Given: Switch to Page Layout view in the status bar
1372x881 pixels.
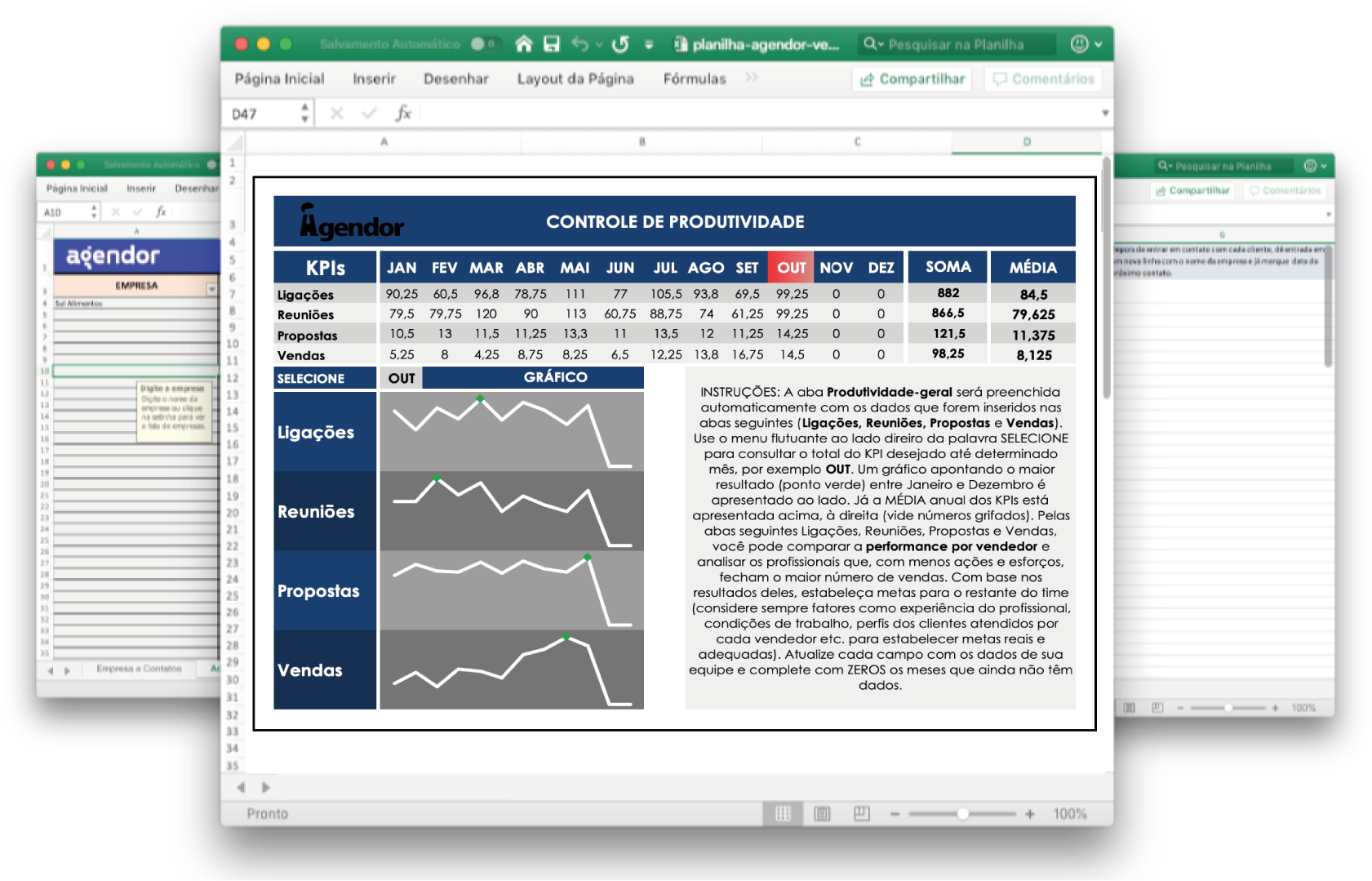Looking at the screenshot, I should tap(822, 813).
